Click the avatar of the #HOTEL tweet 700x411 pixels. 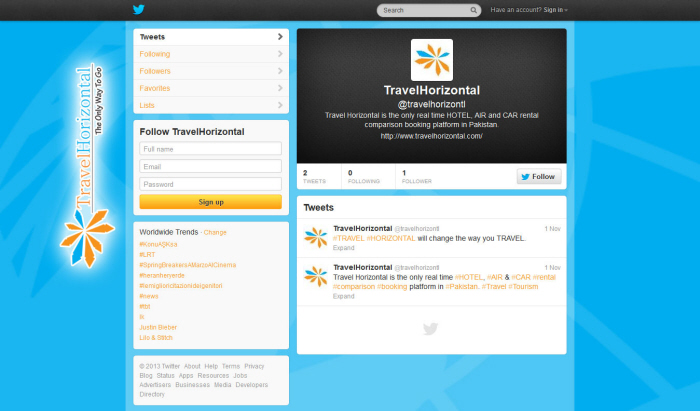tap(316, 276)
